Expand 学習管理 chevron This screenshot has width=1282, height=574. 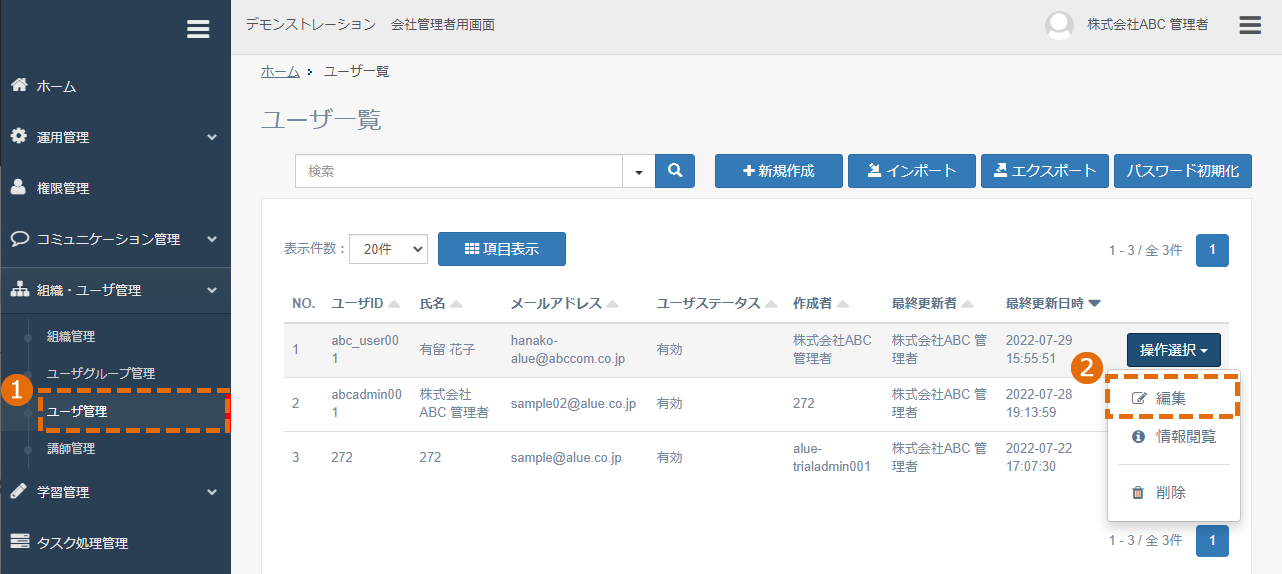pyautogui.click(x=212, y=492)
